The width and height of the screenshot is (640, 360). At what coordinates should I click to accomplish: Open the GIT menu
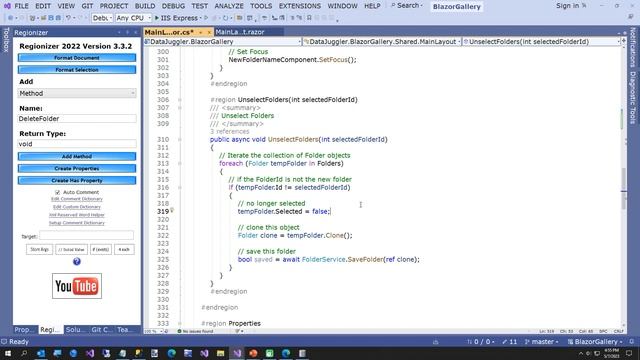(87, 6)
